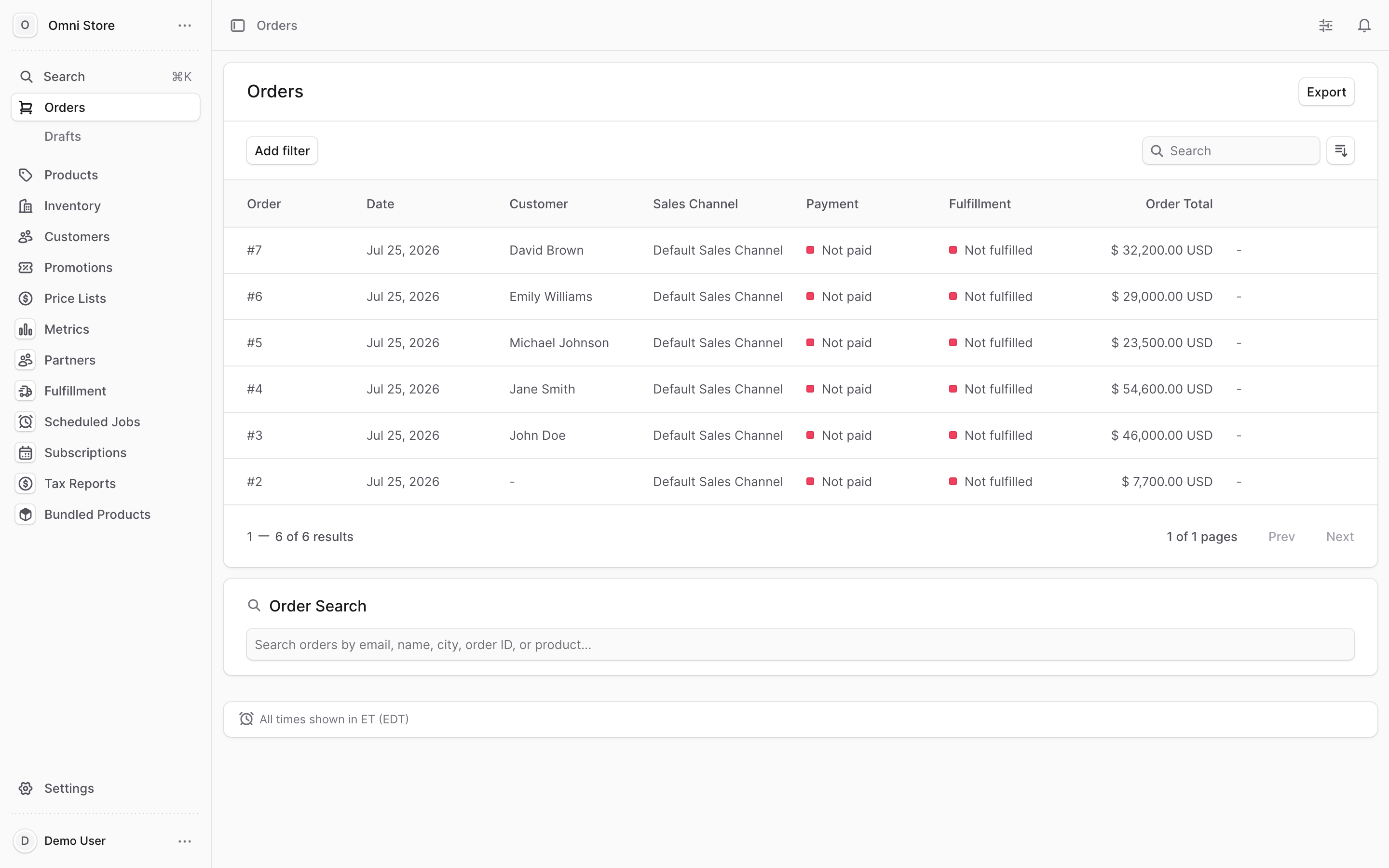
Task: Open Inventory menu label
Action: (72, 206)
